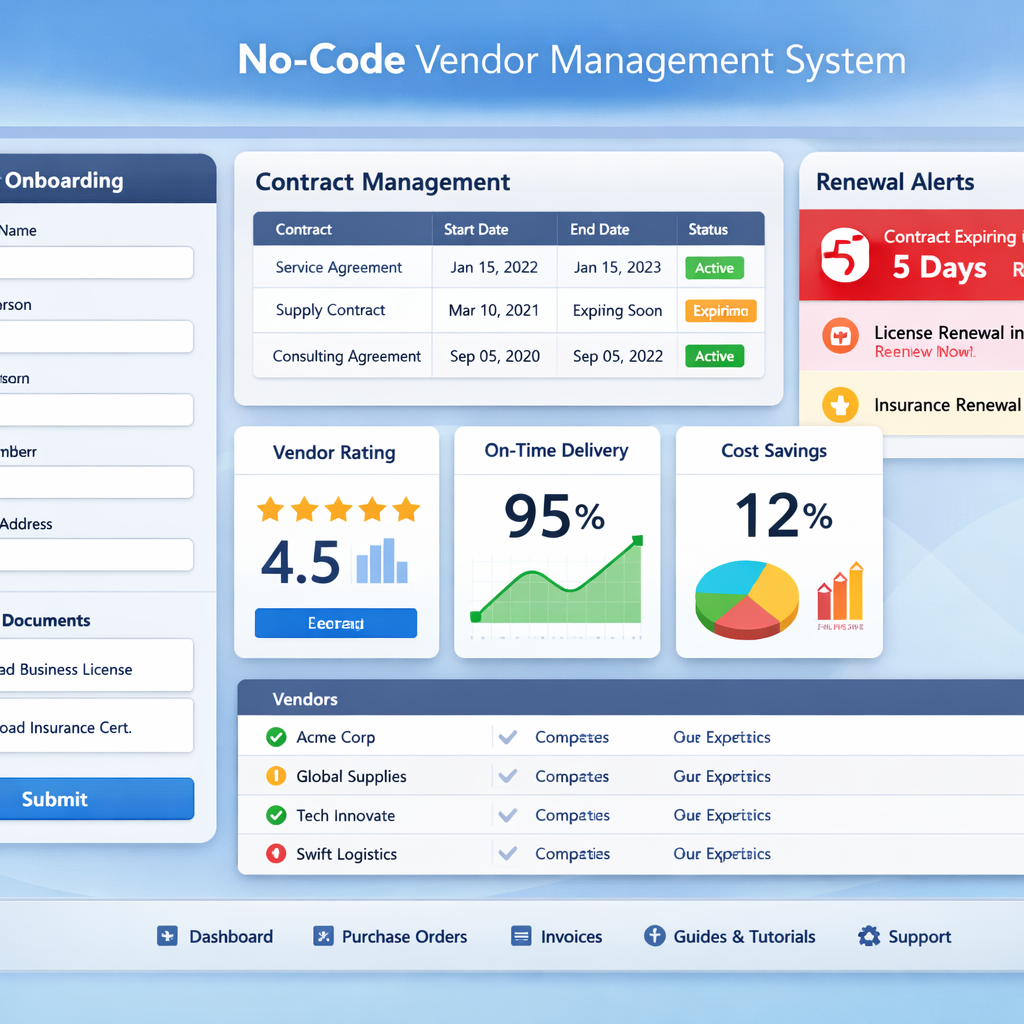The height and width of the screenshot is (1024, 1024).
Task: Open the Purchase Orders navigation item
Action: (x=390, y=936)
